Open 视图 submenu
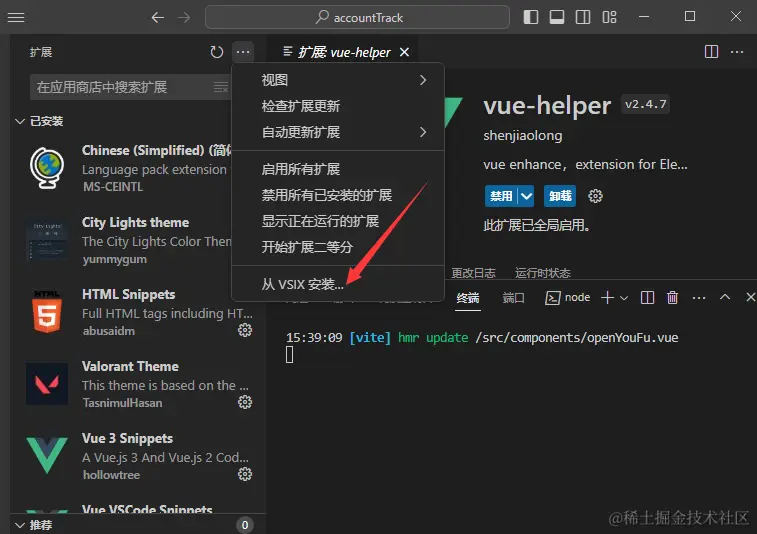The width and height of the screenshot is (757, 534). tap(338, 80)
